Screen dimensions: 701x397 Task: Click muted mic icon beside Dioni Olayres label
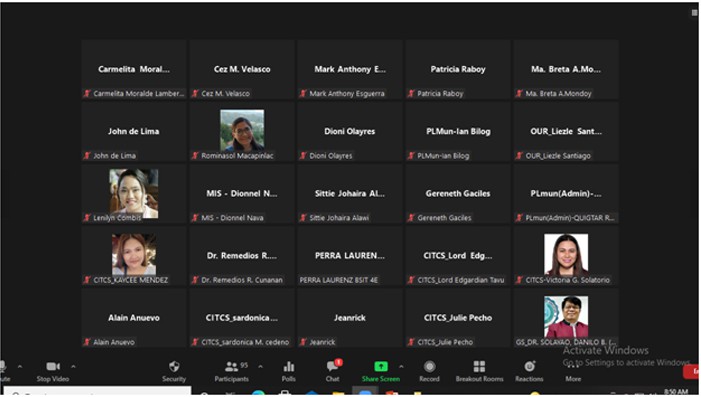(303, 156)
